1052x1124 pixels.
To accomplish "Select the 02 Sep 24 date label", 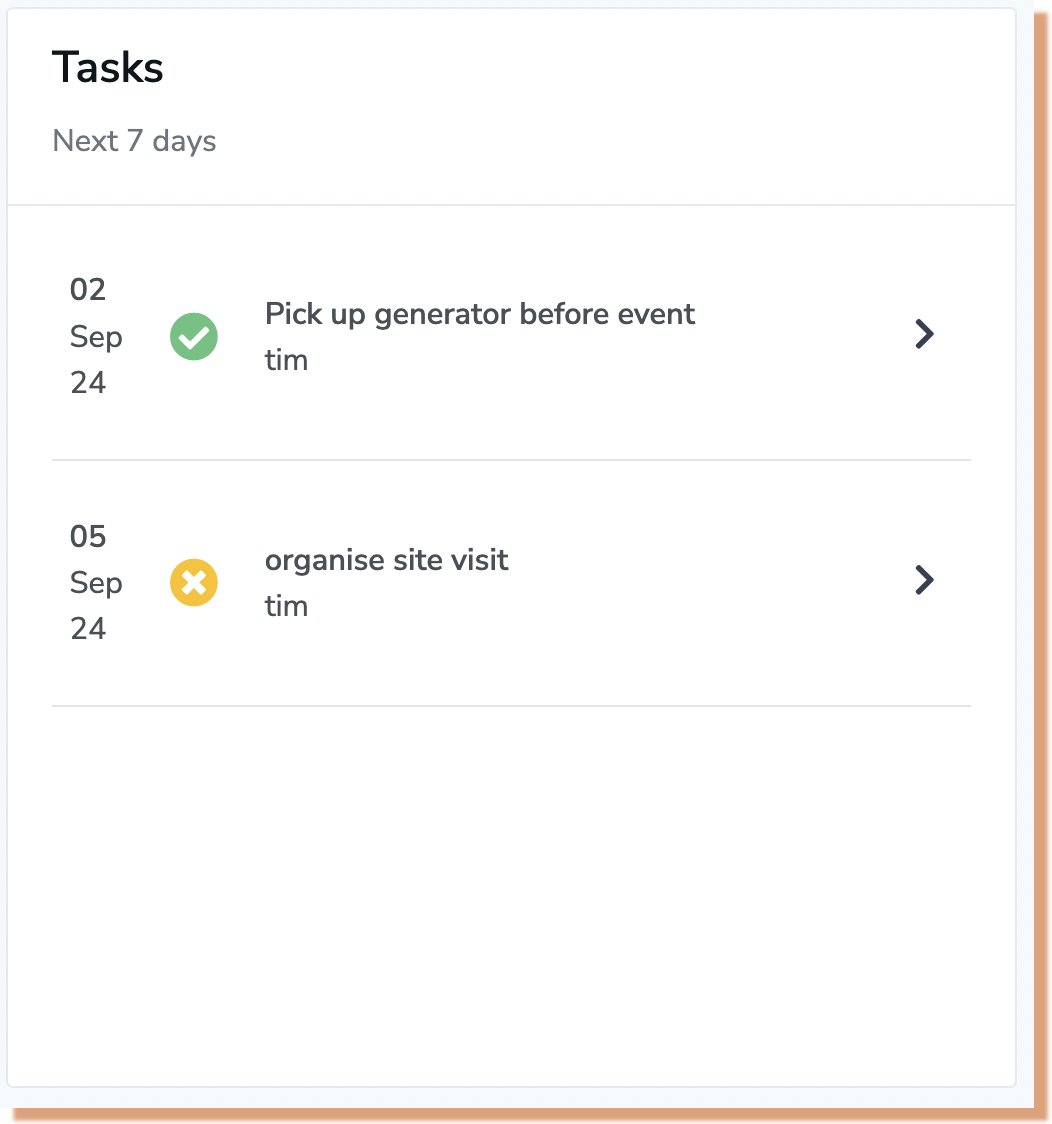I will point(96,336).
